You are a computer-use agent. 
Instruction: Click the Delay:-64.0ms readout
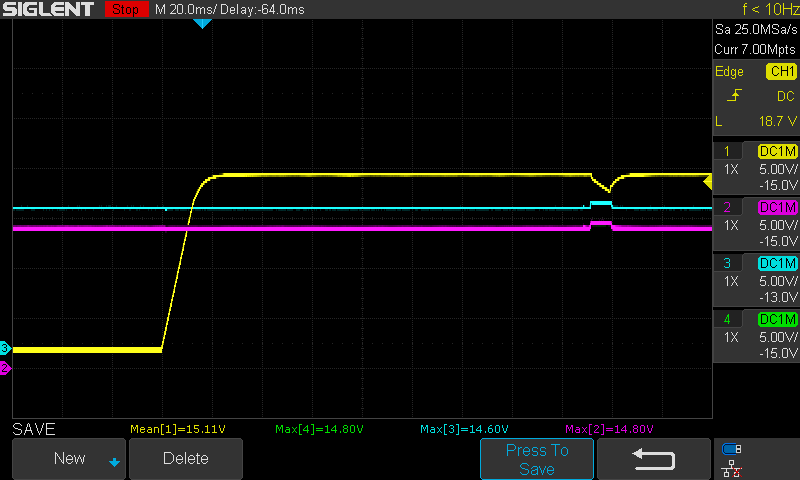click(262, 10)
